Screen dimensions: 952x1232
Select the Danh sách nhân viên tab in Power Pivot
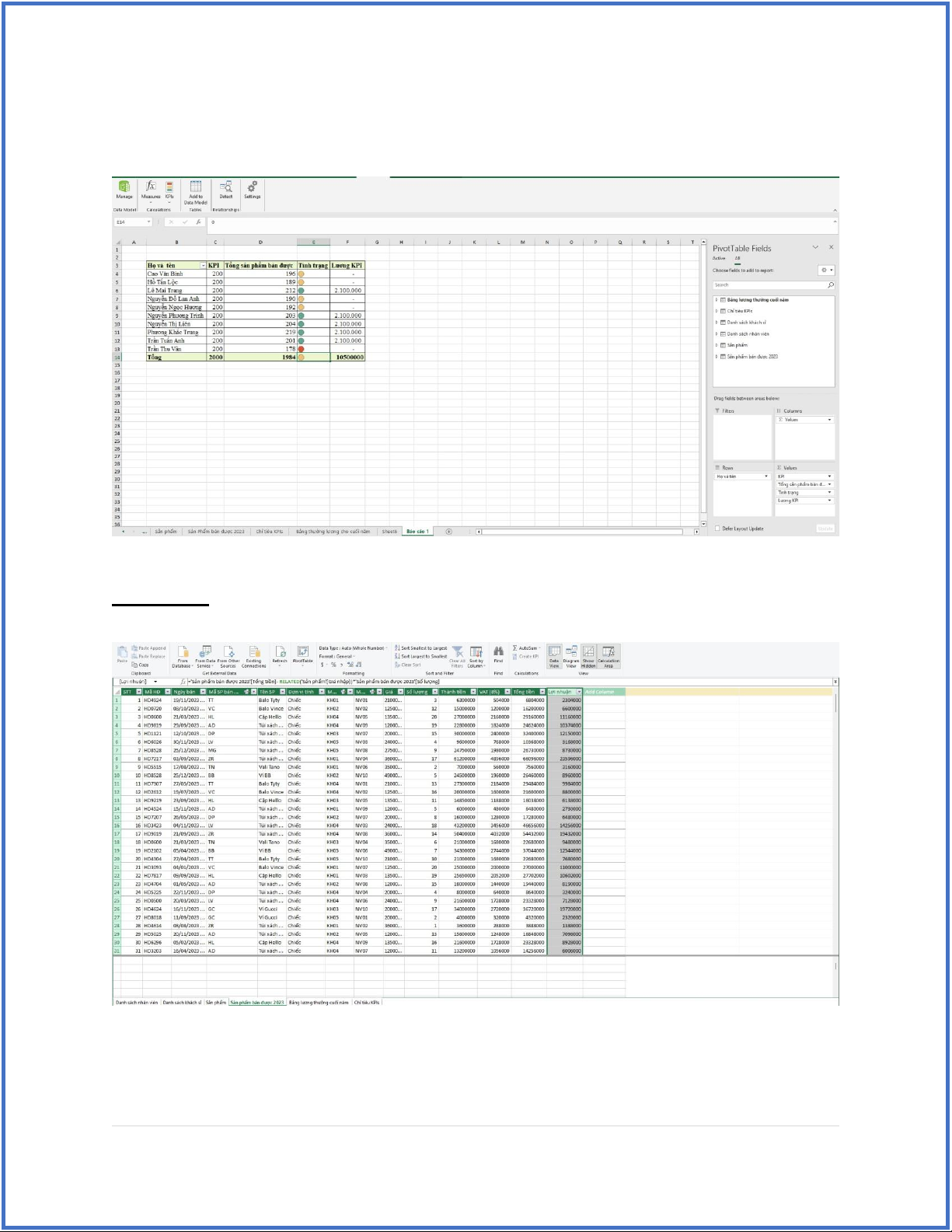coord(137,1003)
